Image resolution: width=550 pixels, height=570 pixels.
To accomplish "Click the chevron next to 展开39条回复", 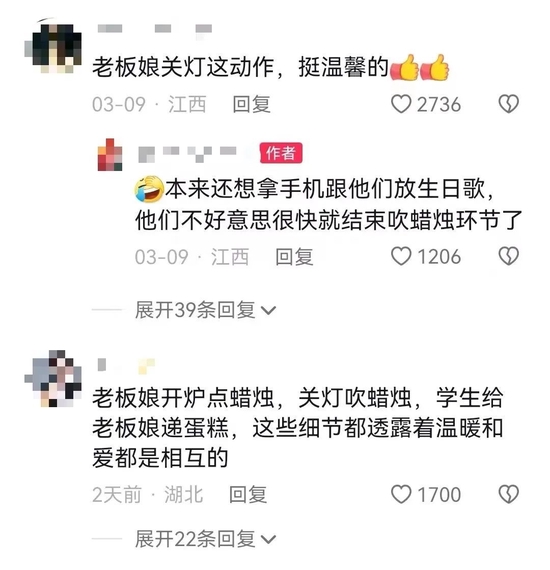I will (x=269, y=311).
